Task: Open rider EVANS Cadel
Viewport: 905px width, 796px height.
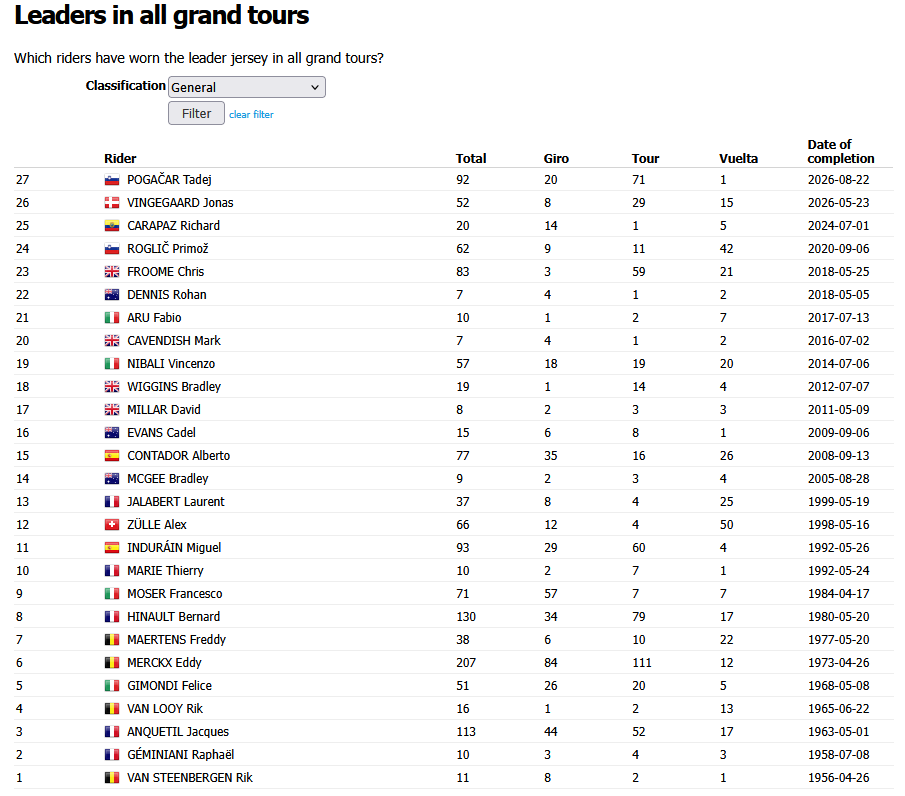Action: pos(161,433)
